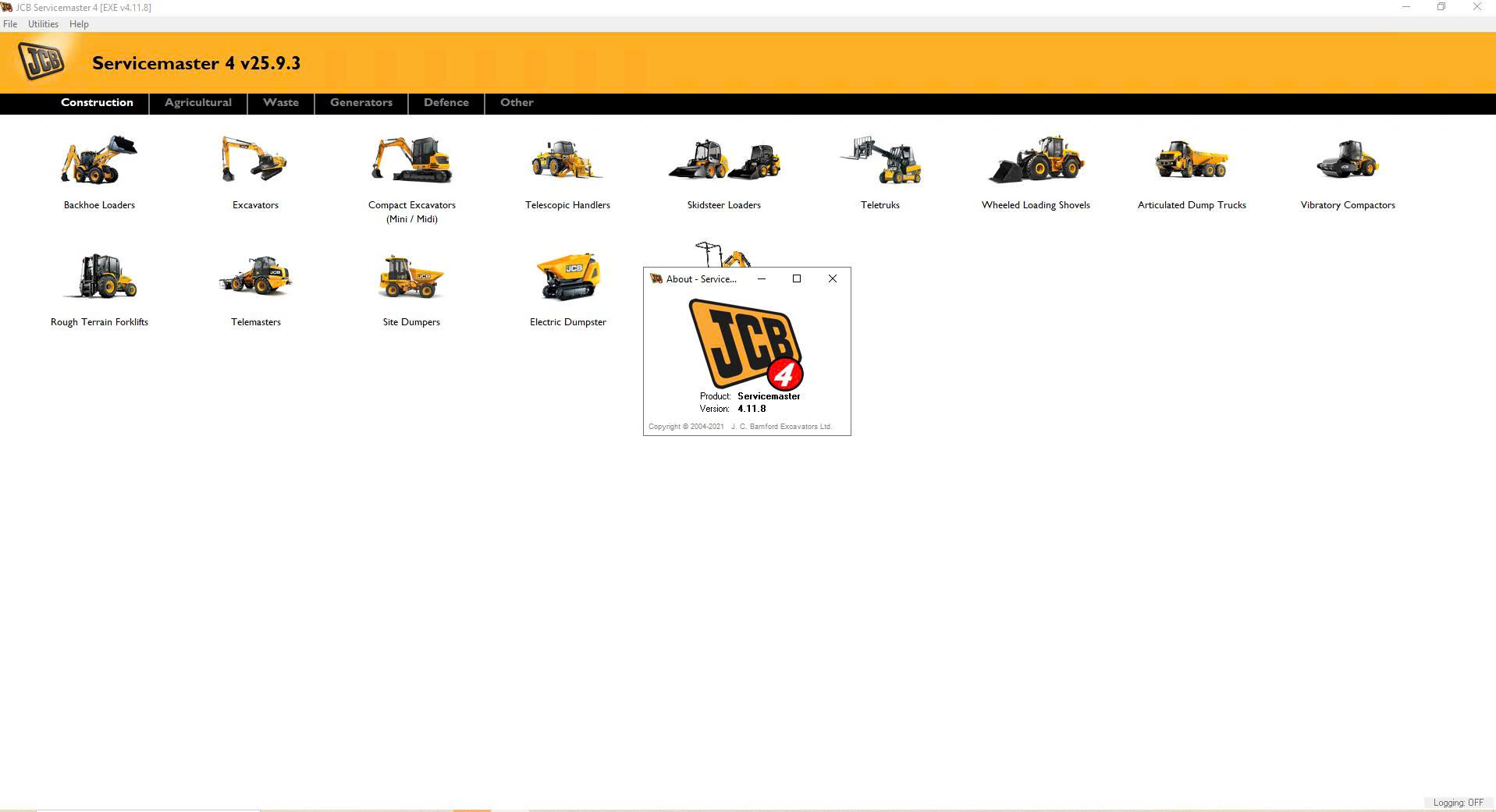Click the copyright text in About dialog
Screen dimensions: 1496x812
[740, 427]
